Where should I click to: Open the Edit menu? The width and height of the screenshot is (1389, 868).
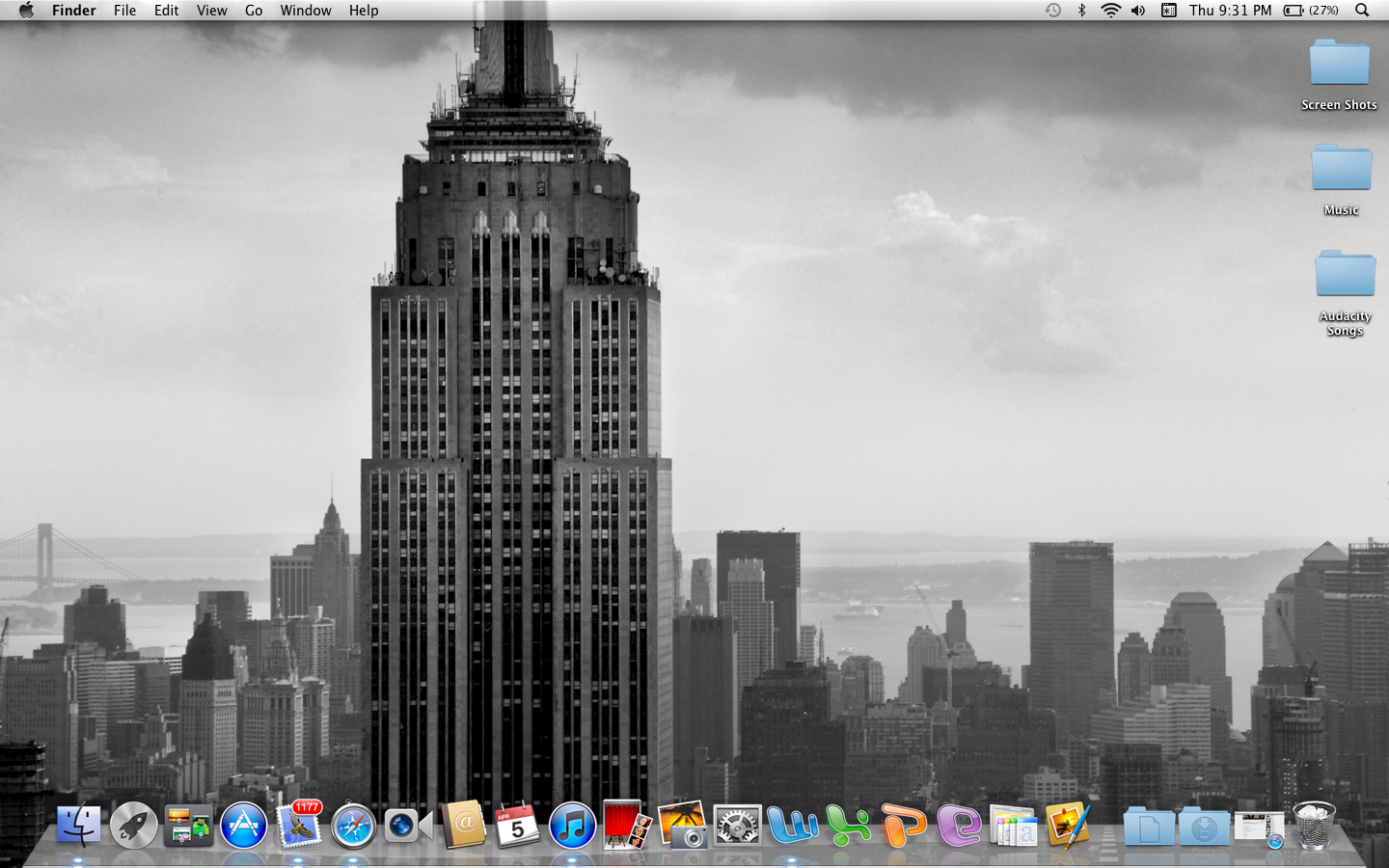point(166,11)
